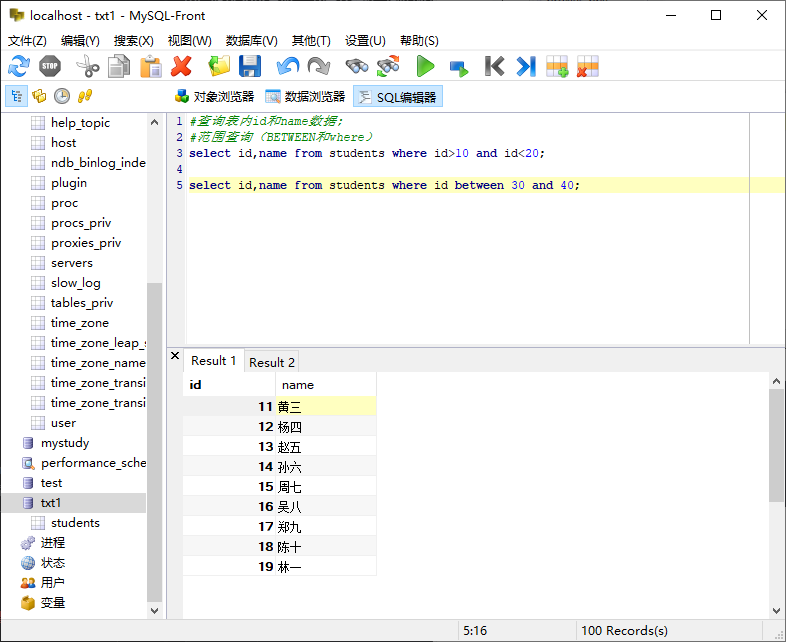786x642 pixels.
Task: Toggle the history clock icon
Action: [62, 96]
